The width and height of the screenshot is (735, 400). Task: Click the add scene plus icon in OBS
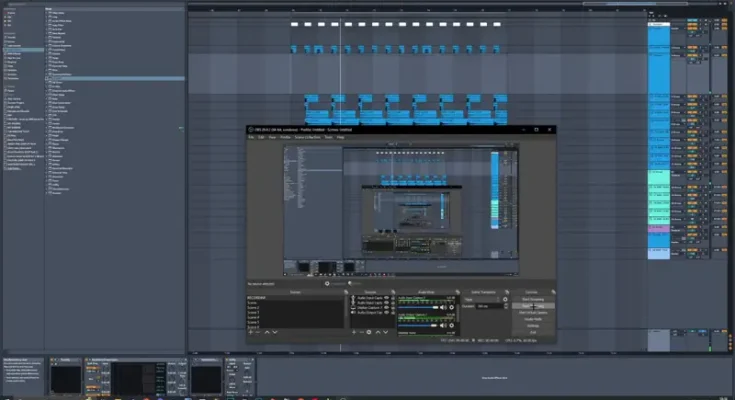[250, 332]
